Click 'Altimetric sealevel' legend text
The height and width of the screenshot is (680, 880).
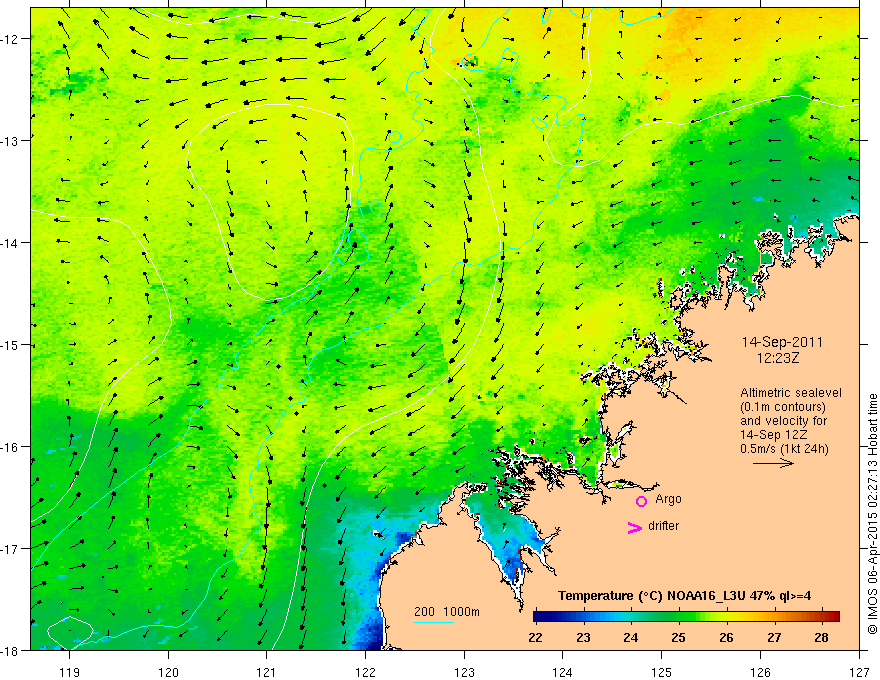pos(791,393)
